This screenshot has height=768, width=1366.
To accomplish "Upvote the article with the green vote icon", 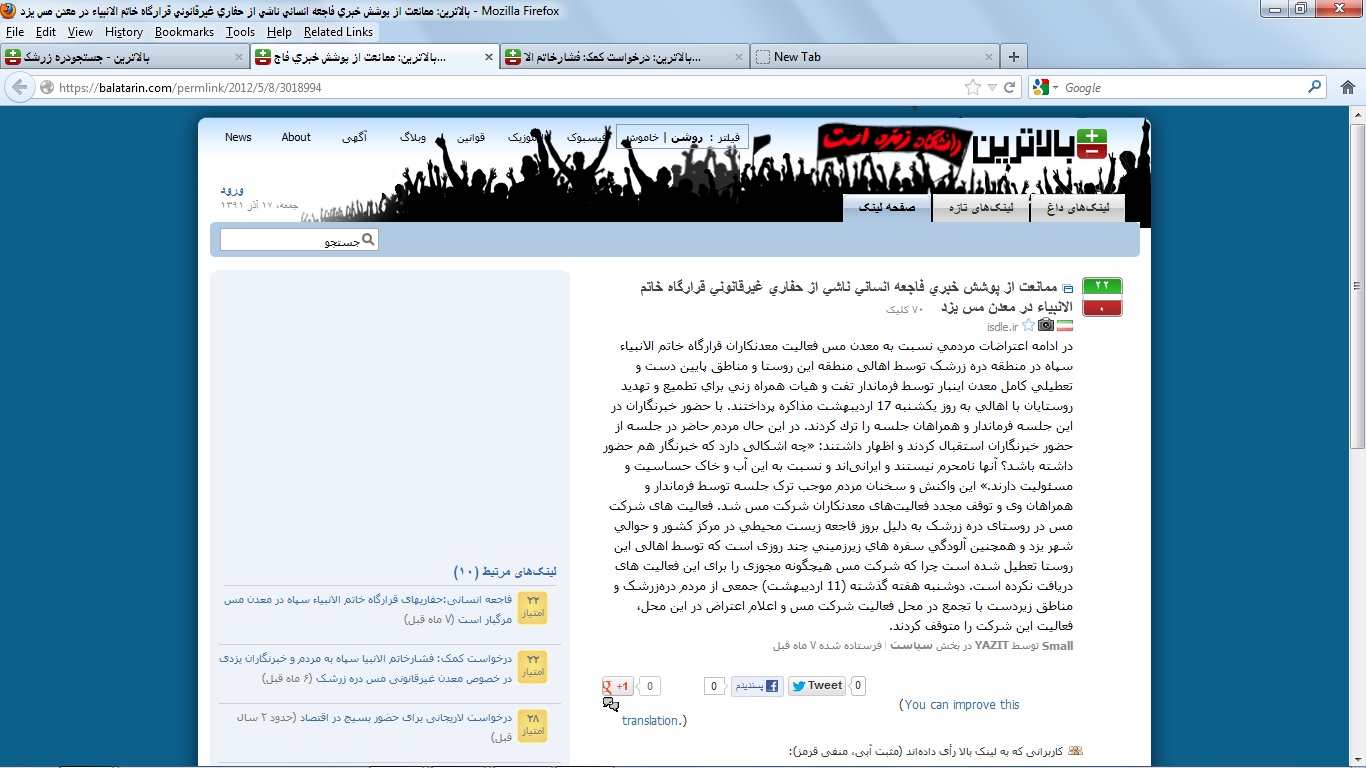I will click(1102, 285).
